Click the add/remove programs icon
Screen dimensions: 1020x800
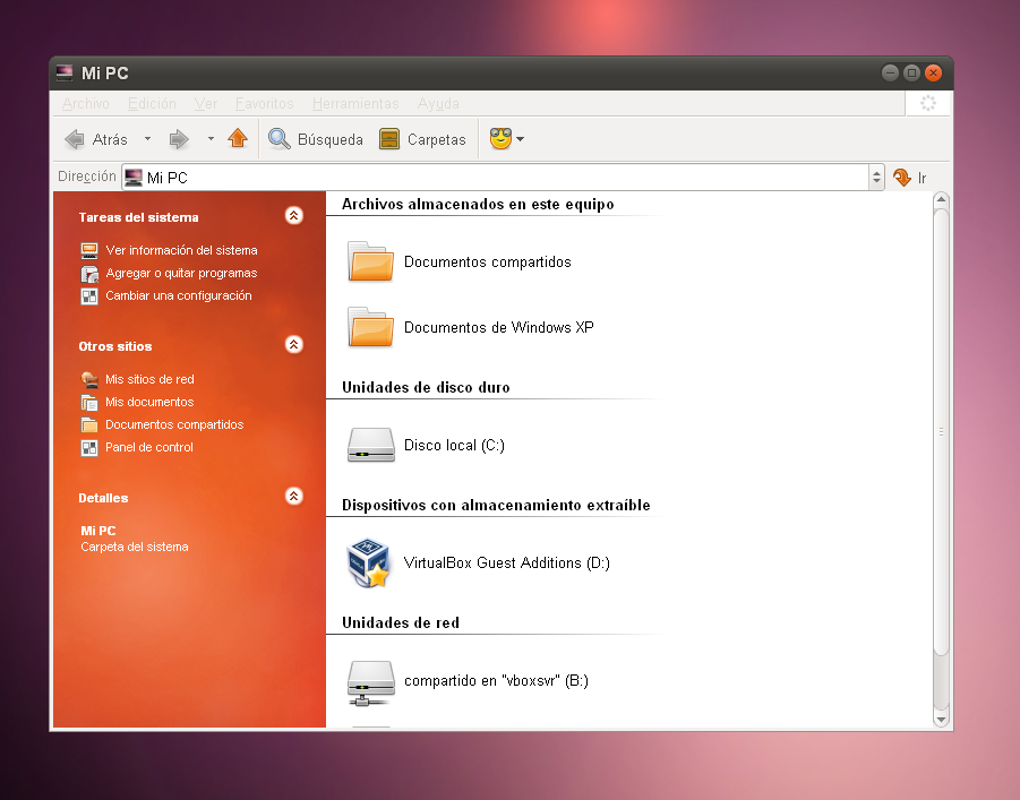point(89,274)
